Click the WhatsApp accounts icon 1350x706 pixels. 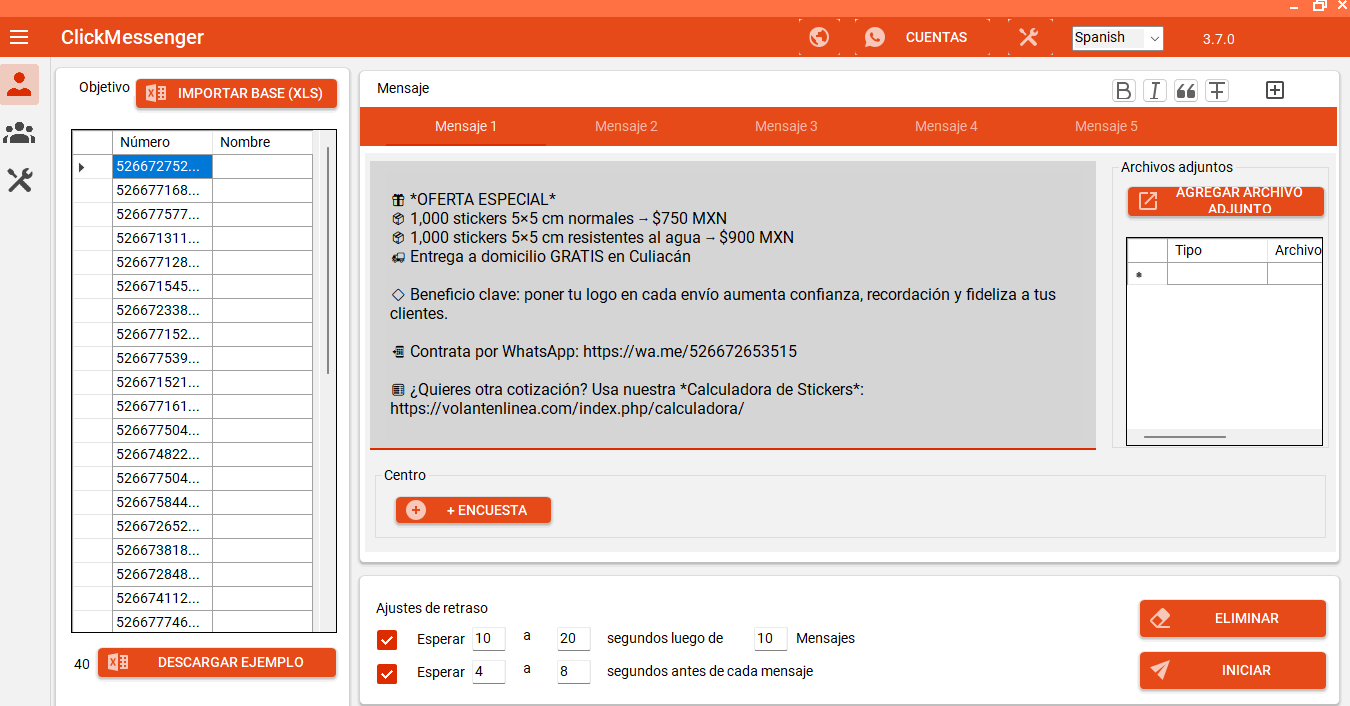point(875,38)
